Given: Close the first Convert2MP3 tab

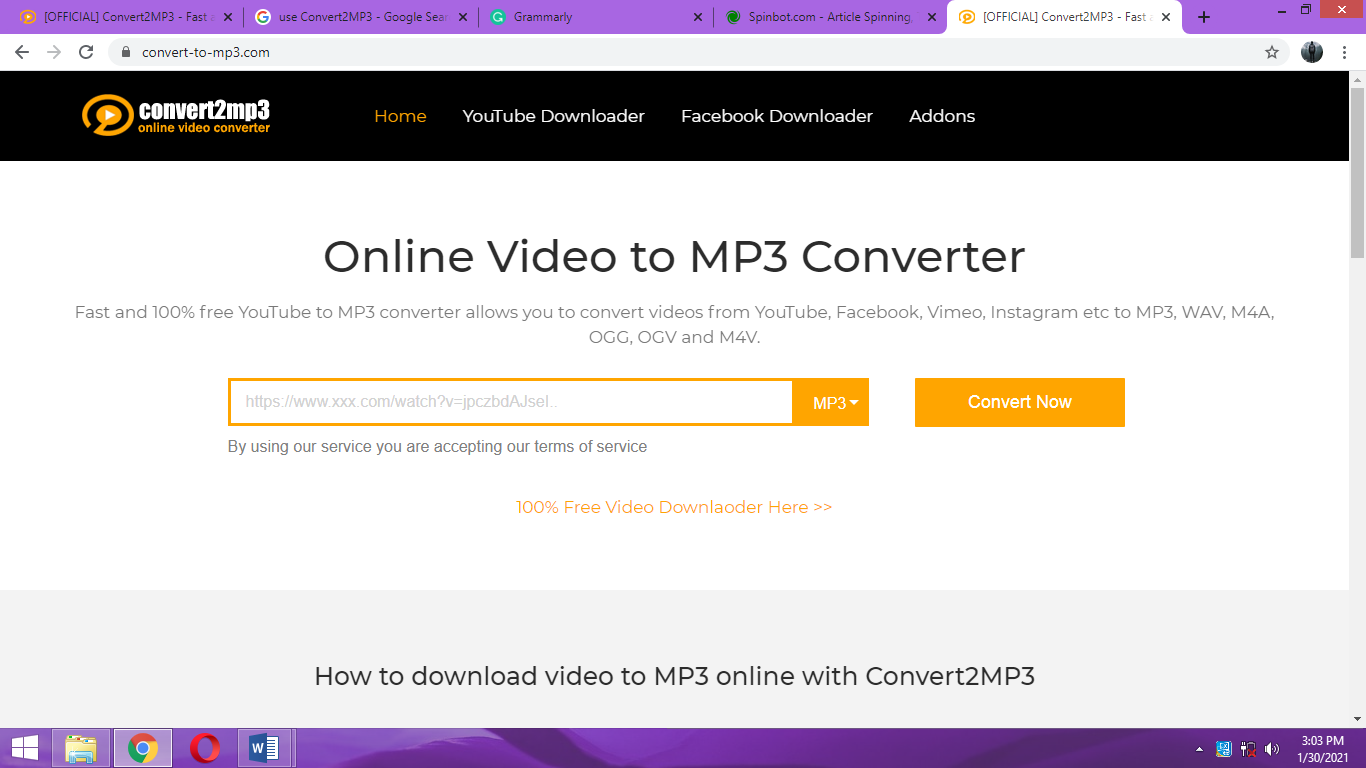Looking at the screenshot, I should (x=227, y=17).
